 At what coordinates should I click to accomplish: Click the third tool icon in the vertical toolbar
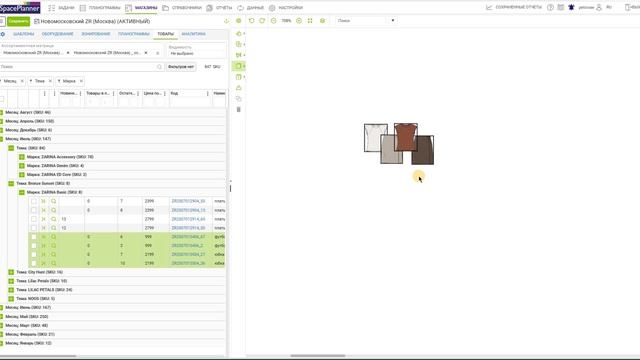pyautogui.click(x=239, y=55)
